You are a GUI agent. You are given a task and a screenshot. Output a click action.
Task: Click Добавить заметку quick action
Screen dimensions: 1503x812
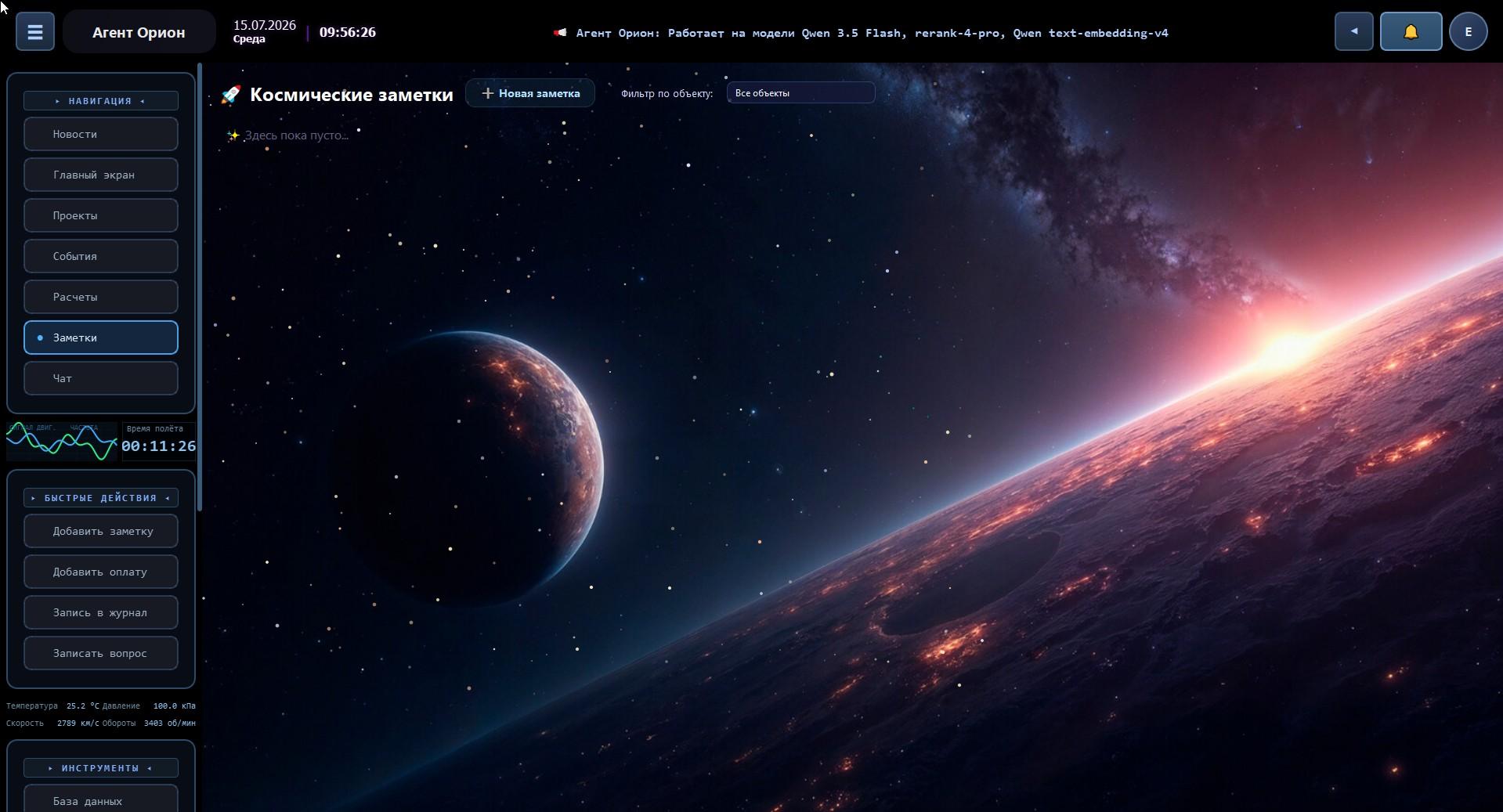(100, 531)
